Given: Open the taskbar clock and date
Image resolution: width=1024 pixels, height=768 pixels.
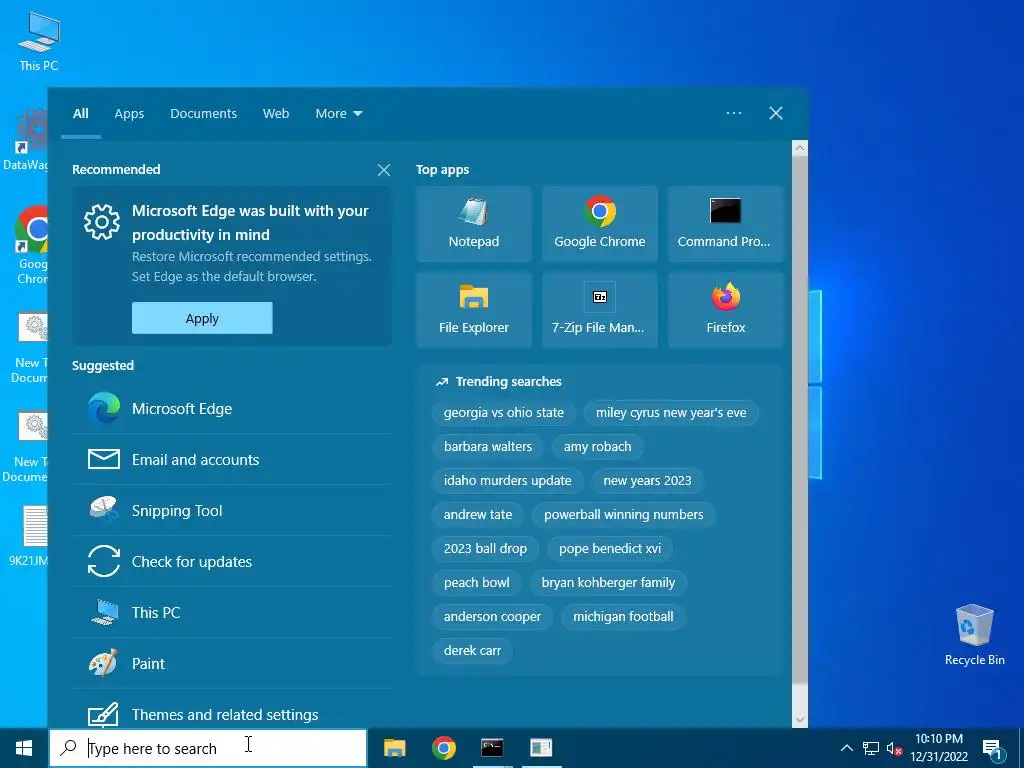Looking at the screenshot, I should pos(939,748).
